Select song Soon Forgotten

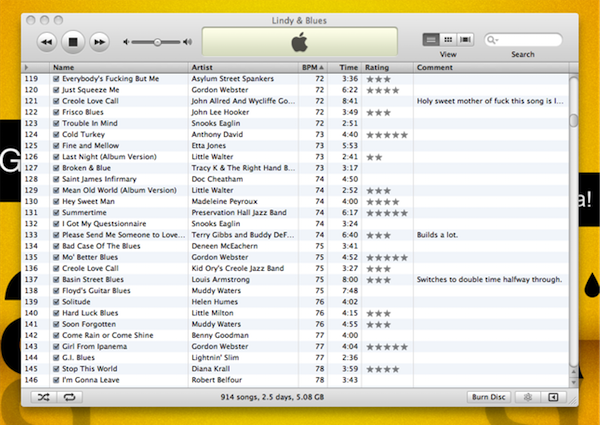click(x=89, y=324)
